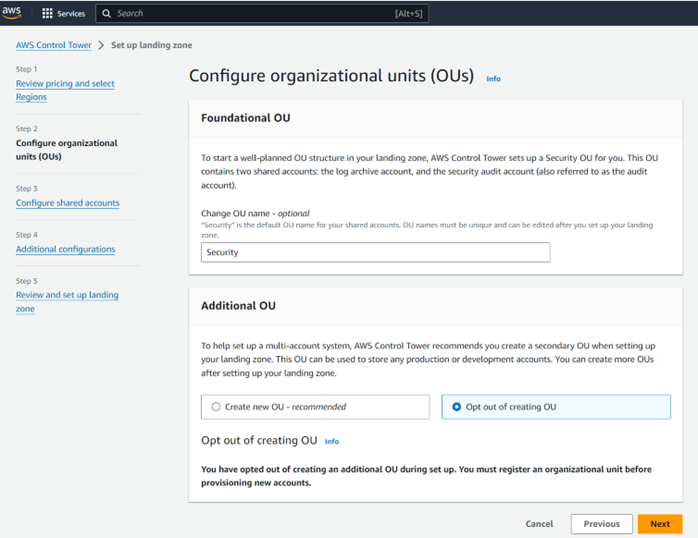The width and height of the screenshot is (698, 538).
Task: Click the Step 2 label
Action: [x=27, y=129]
